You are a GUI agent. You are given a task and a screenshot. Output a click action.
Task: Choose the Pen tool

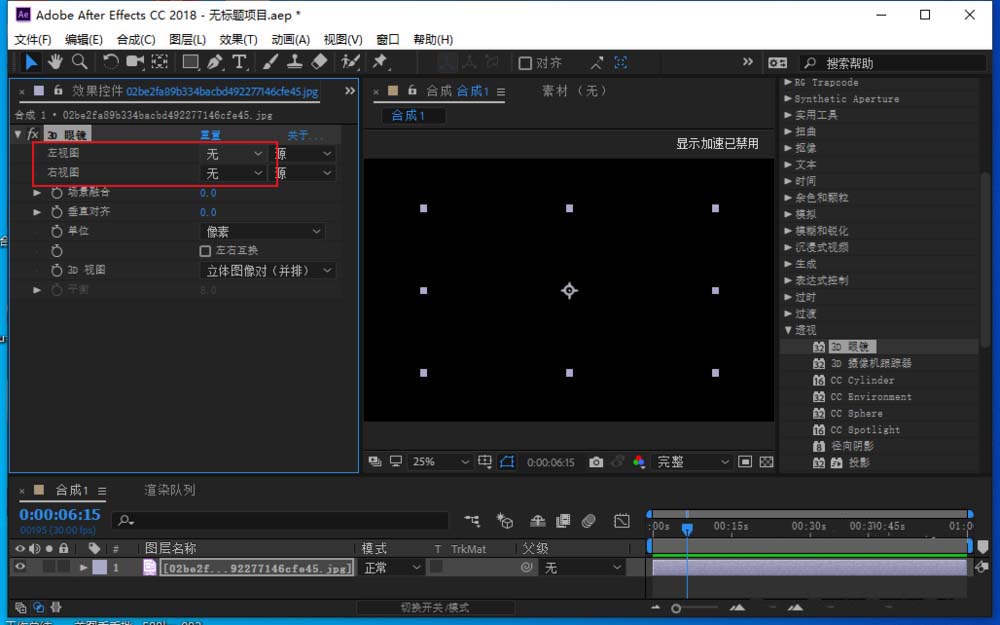pos(215,62)
